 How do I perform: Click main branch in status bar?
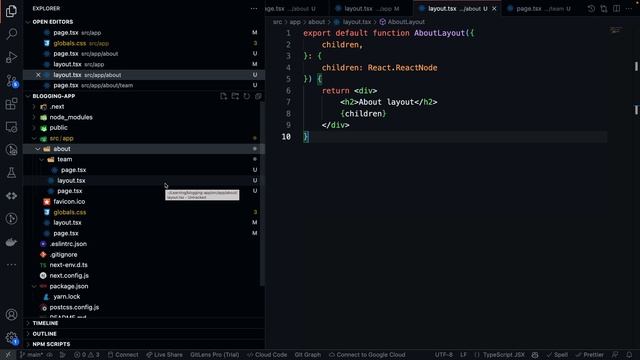coord(32,355)
